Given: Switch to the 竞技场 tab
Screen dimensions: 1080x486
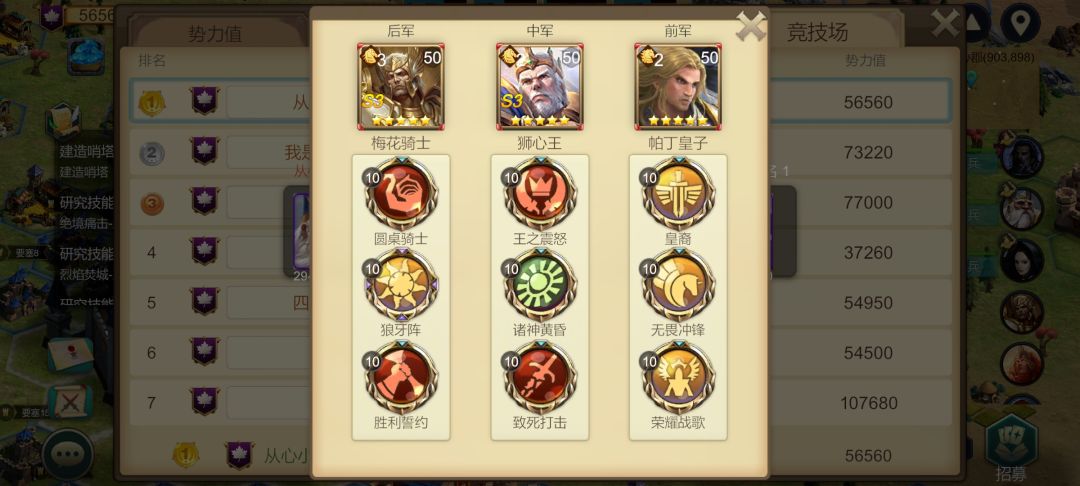Looking at the screenshot, I should (x=817, y=32).
